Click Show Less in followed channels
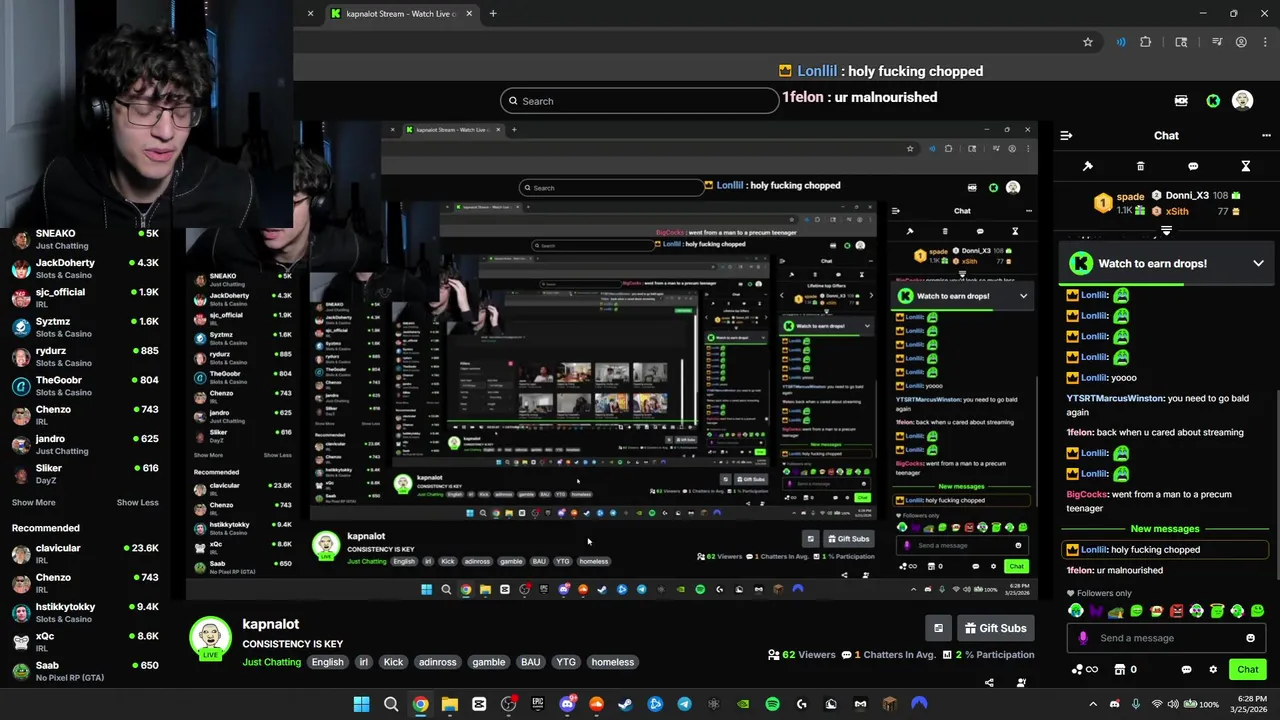The width and height of the screenshot is (1280, 720). pos(138,502)
